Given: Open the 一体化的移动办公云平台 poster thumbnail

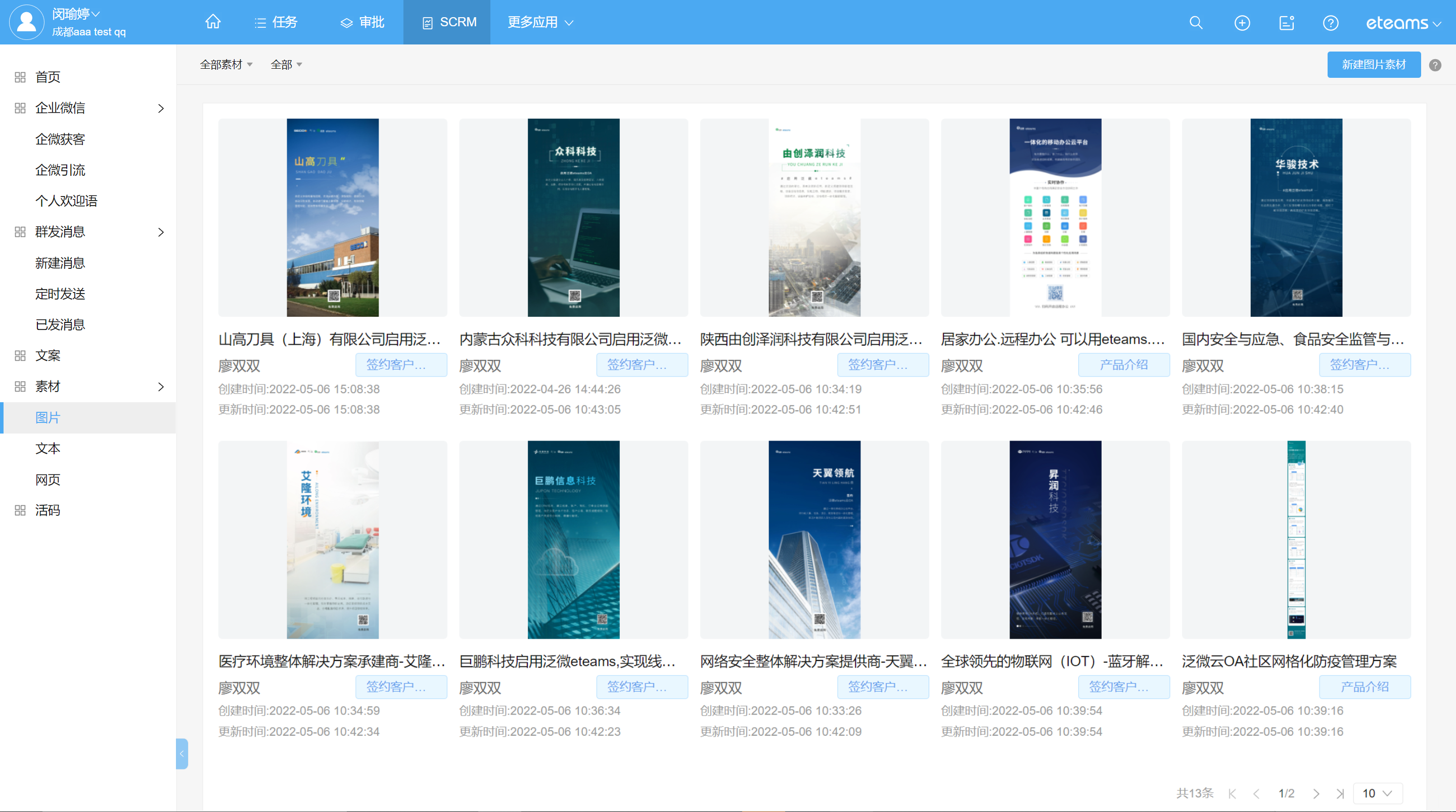Looking at the screenshot, I should pyautogui.click(x=1055, y=218).
